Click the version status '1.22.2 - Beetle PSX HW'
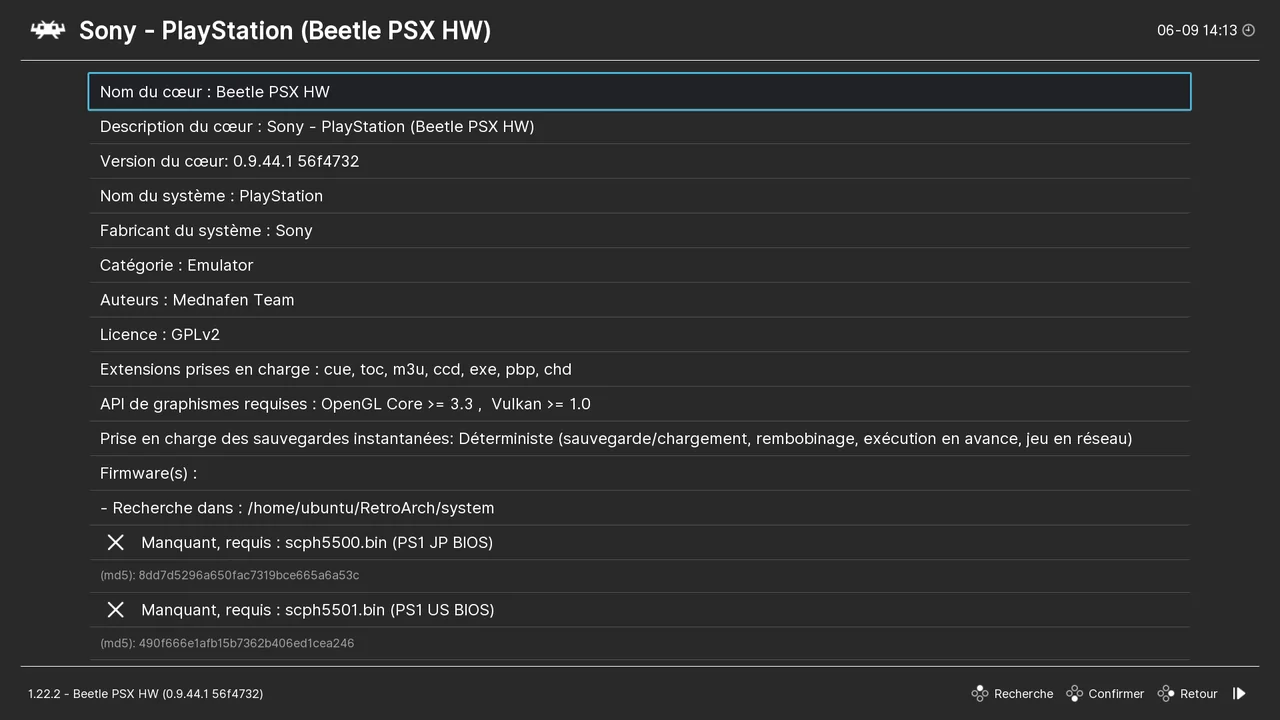The width and height of the screenshot is (1280, 720). 146,694
